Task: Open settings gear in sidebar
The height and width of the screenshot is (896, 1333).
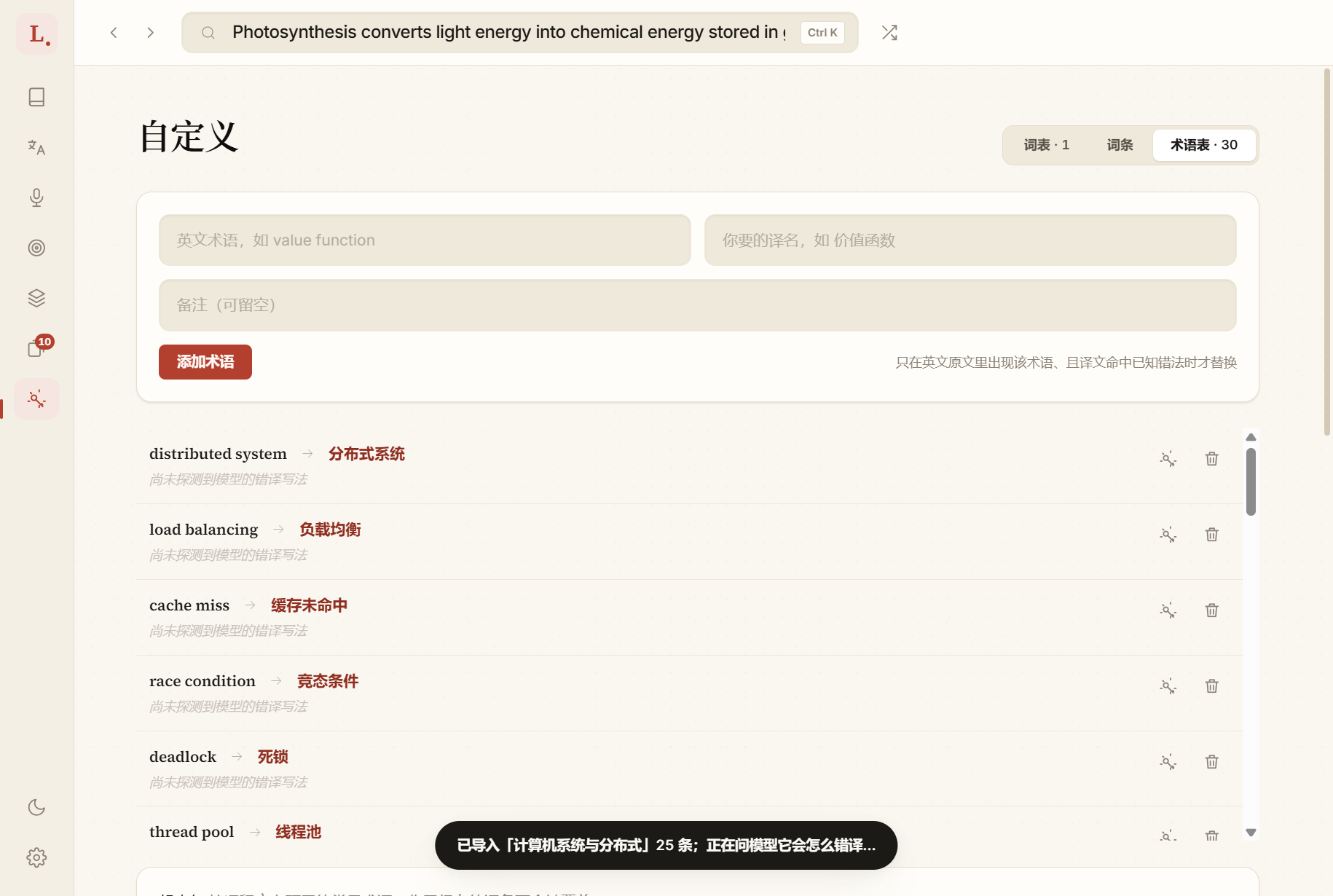Action: (x=36, y=857)
